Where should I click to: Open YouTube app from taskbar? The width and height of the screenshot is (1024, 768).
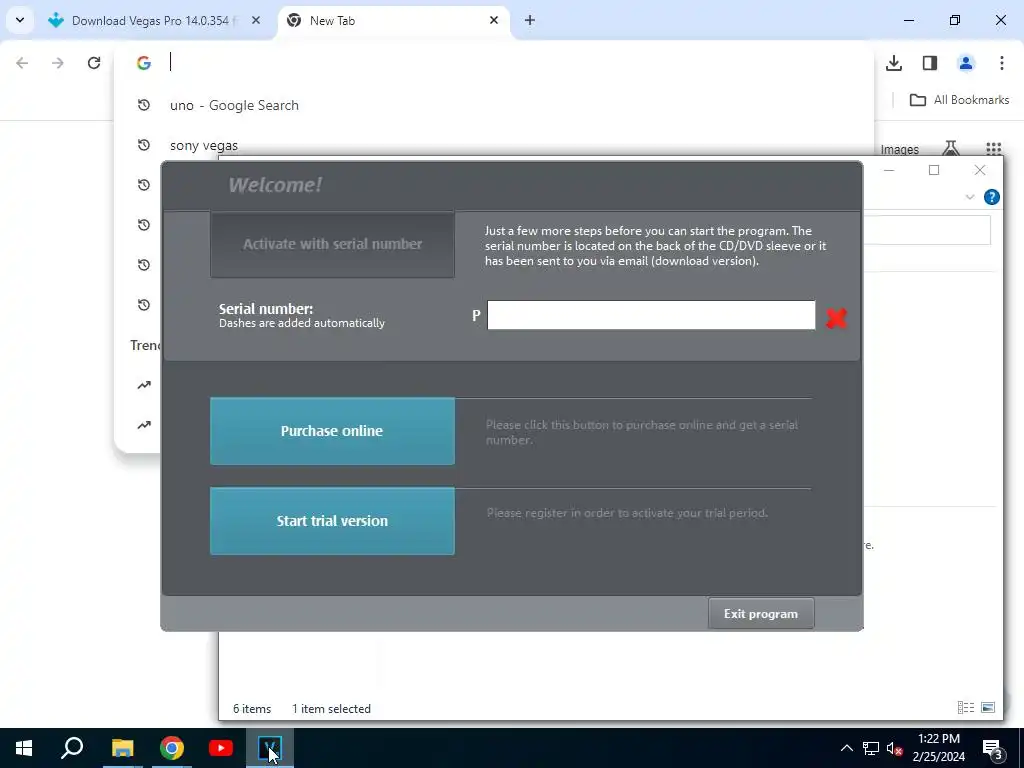pyautogui.click(x=221, y=748)
